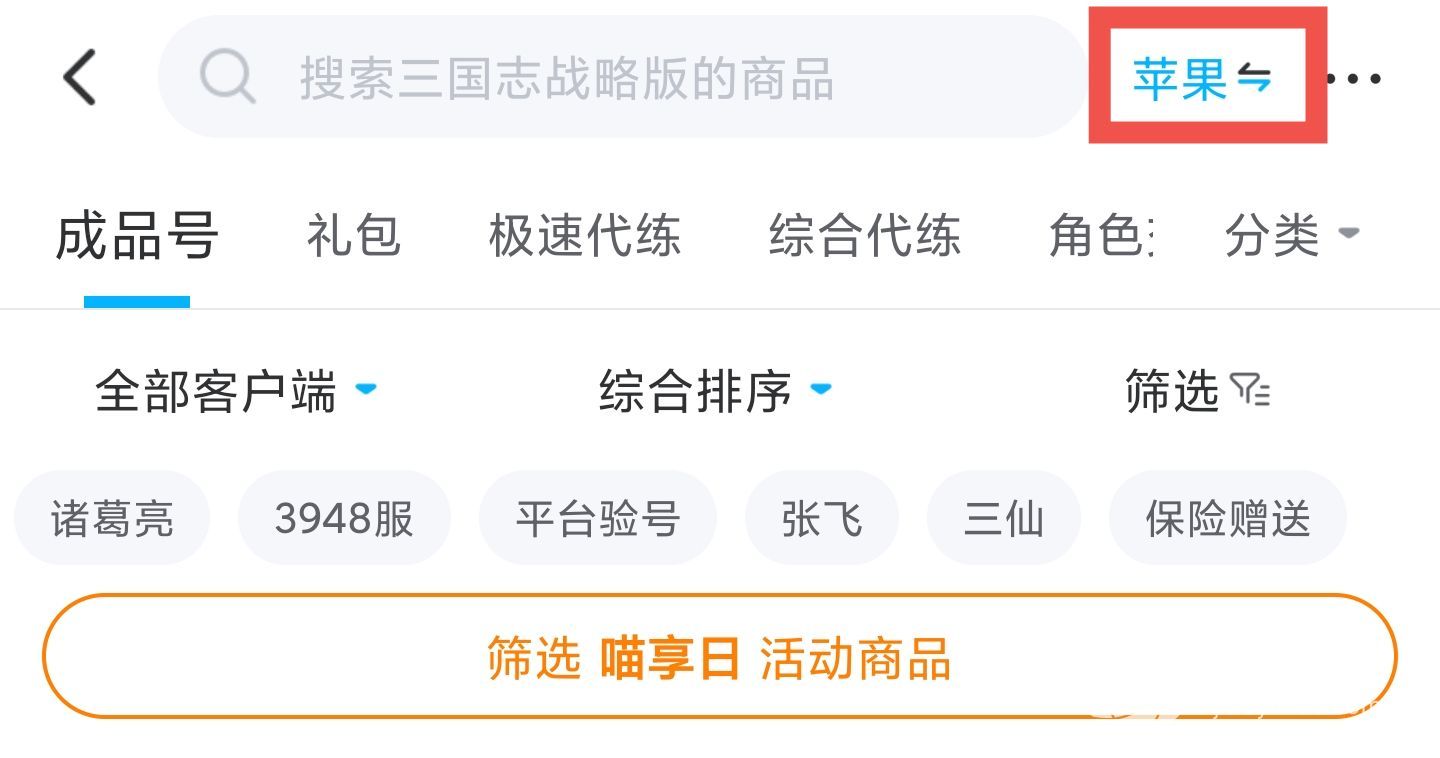Open the three-dot more menu
1440x758 pixels.
point(1354,78)
